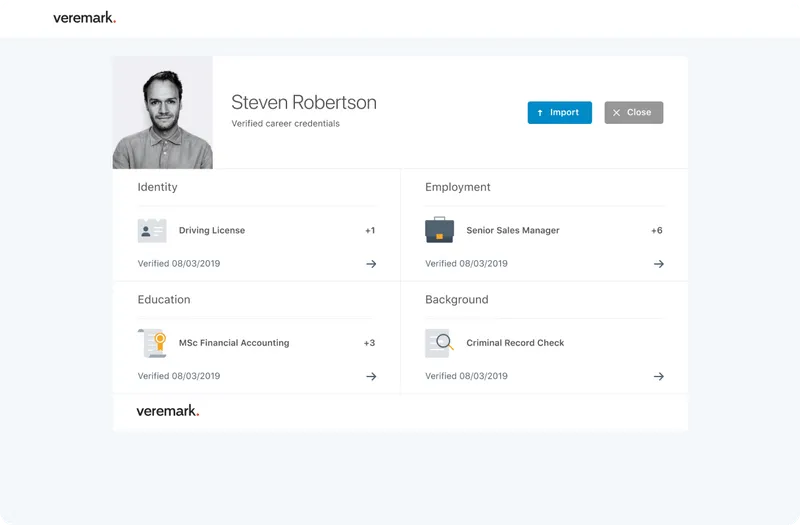This screenshot has width=800, height=525.
Task: Click the Steven Robertson name heading
Action: 304,103
